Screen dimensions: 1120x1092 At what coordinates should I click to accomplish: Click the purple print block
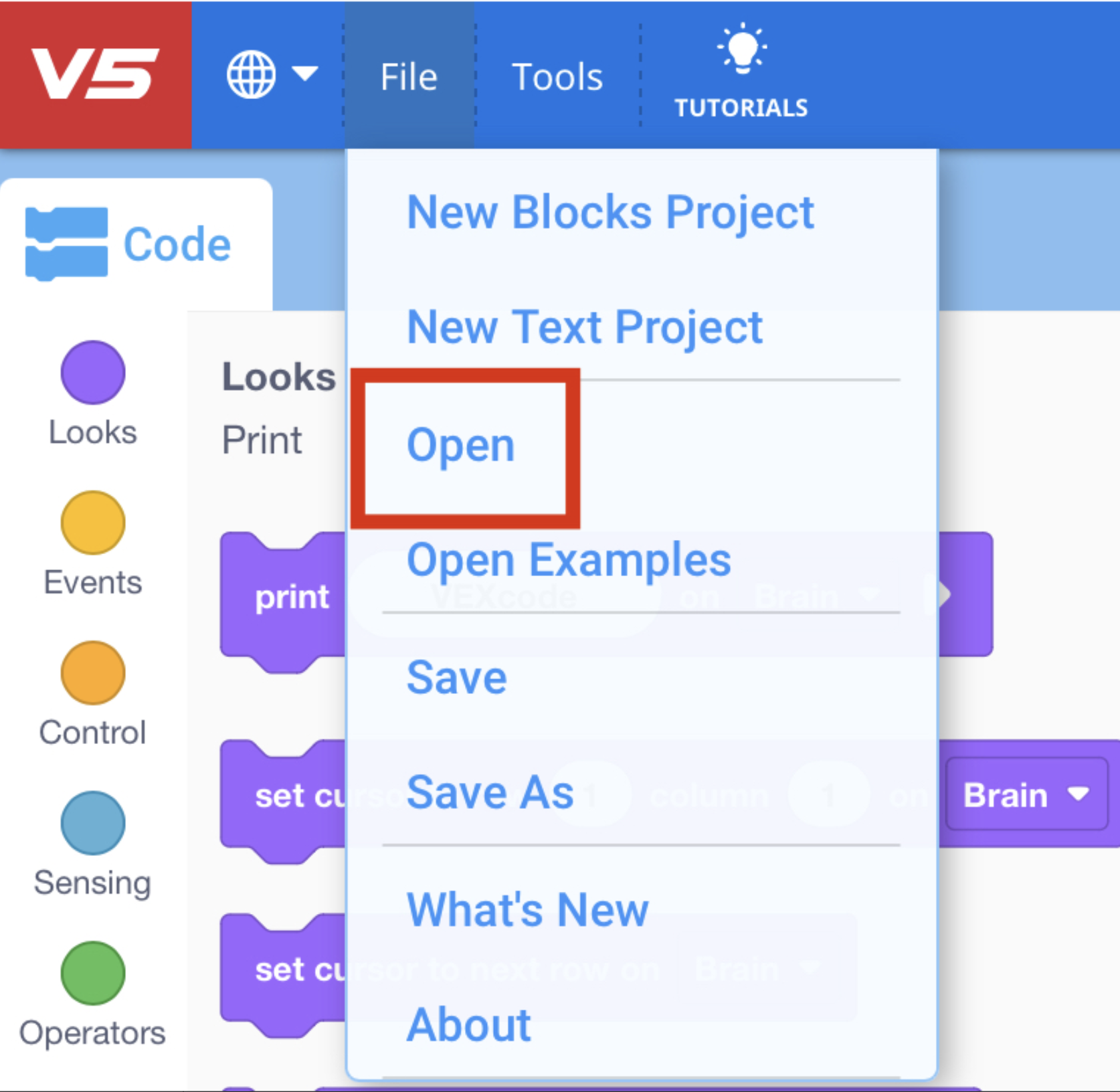292,597
